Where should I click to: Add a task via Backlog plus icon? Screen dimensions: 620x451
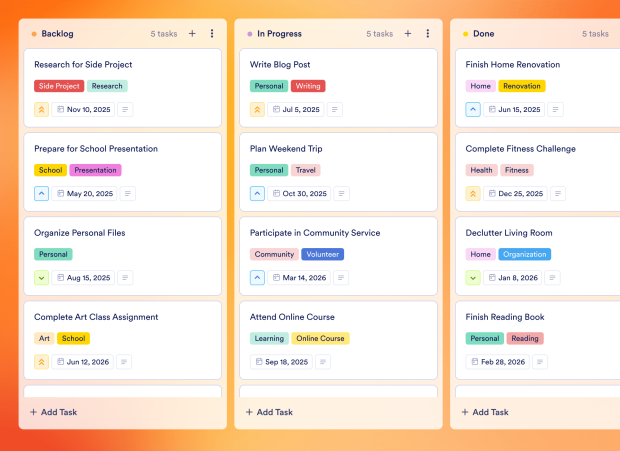pyautogui.click(x=192, y=34)
